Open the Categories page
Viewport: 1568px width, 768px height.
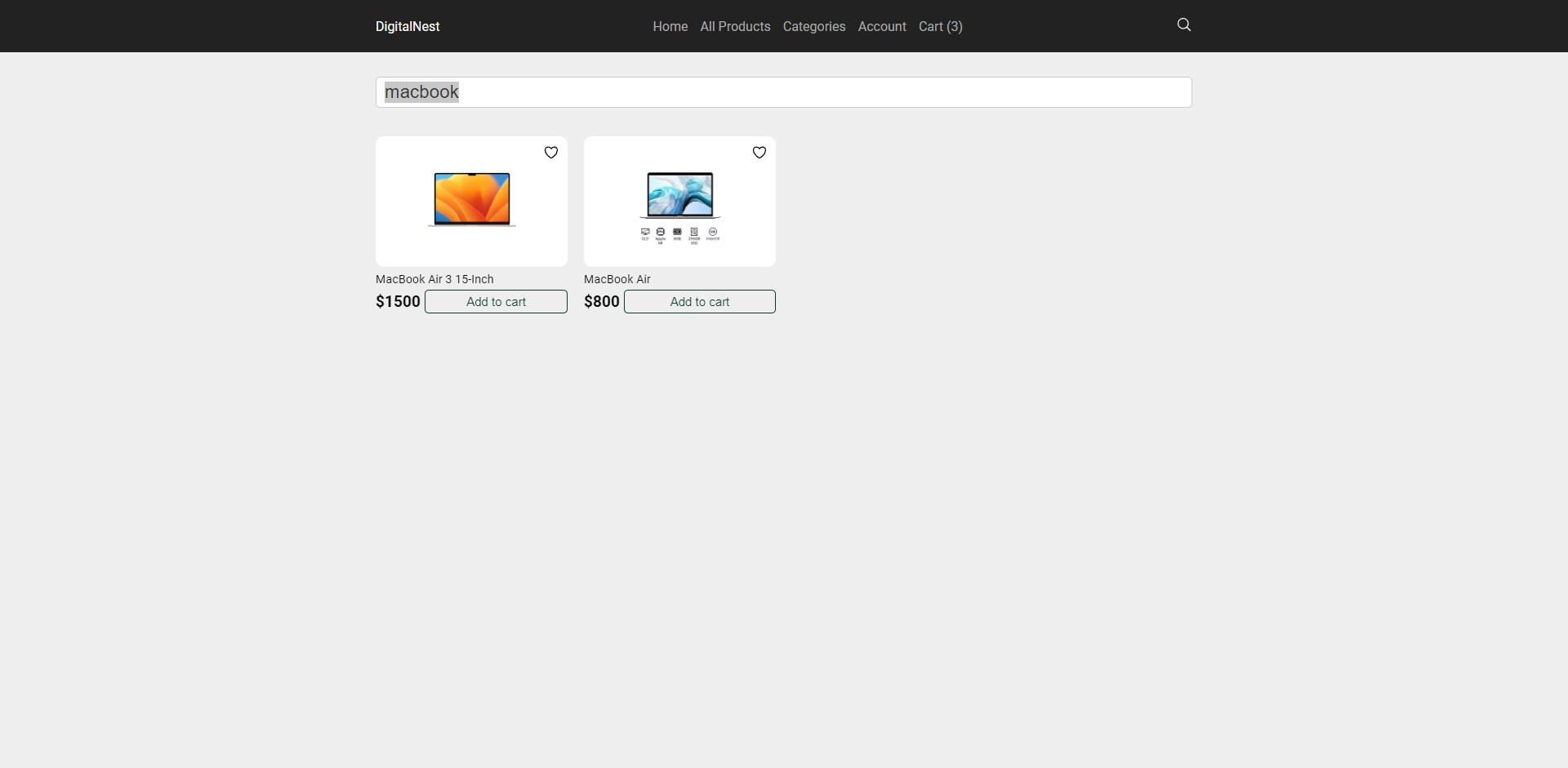tap(814, 26)
